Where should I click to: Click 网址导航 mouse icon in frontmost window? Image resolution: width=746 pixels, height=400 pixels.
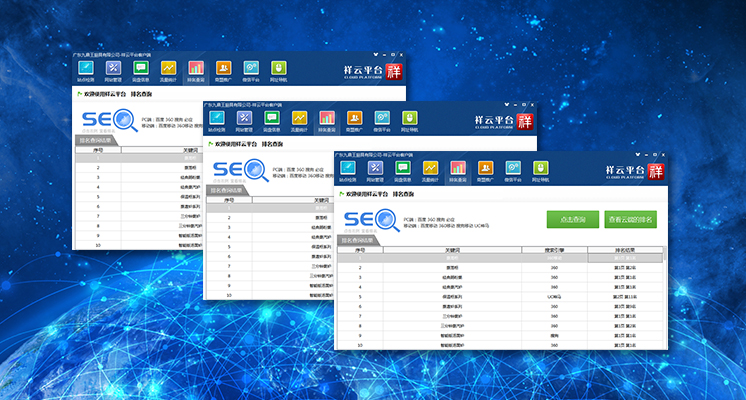pyautogui.click(x=538, y=170)
